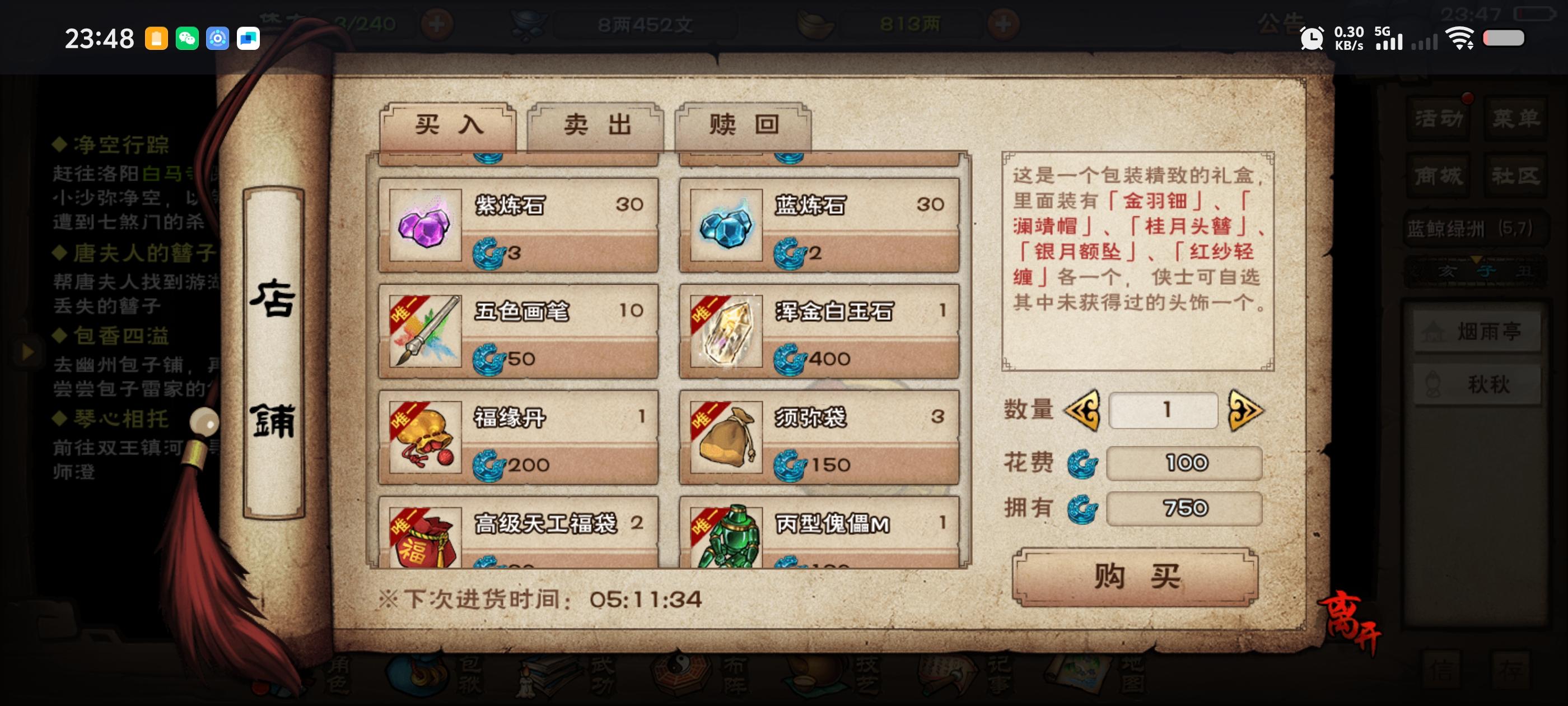The width and height of the screenshot is (1568, 706).
Task: Open the WeChat notification icon in status bar
Action: (187, 38)
